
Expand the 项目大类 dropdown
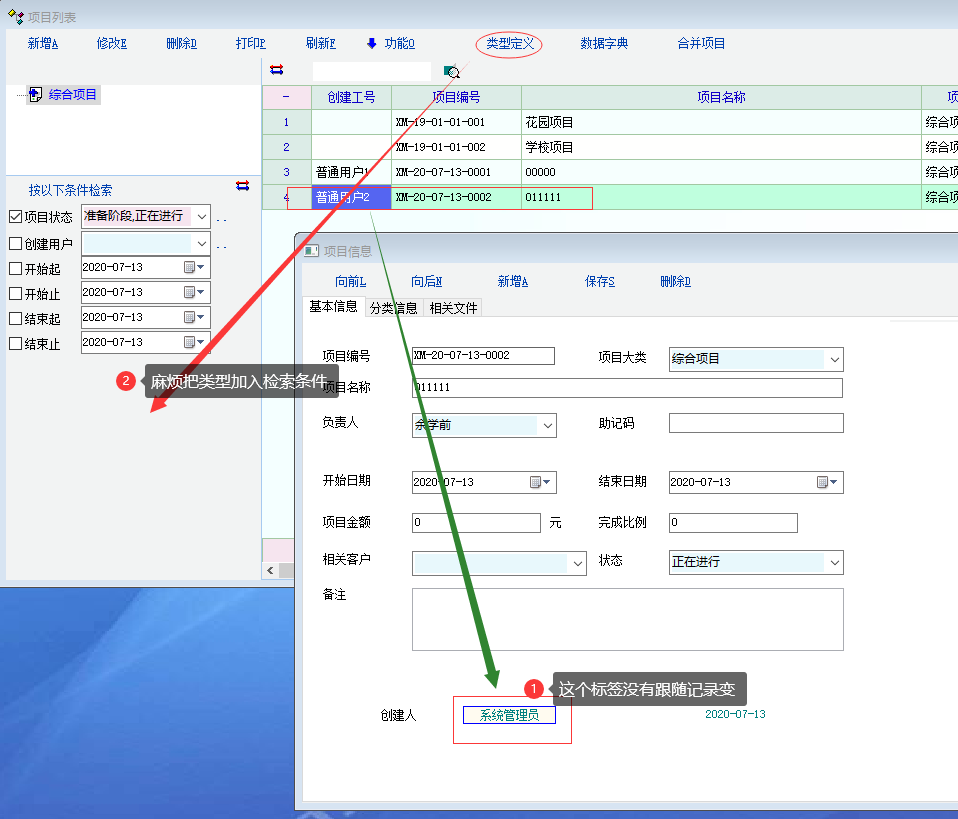pyautogui.click(x=835, y=359)
